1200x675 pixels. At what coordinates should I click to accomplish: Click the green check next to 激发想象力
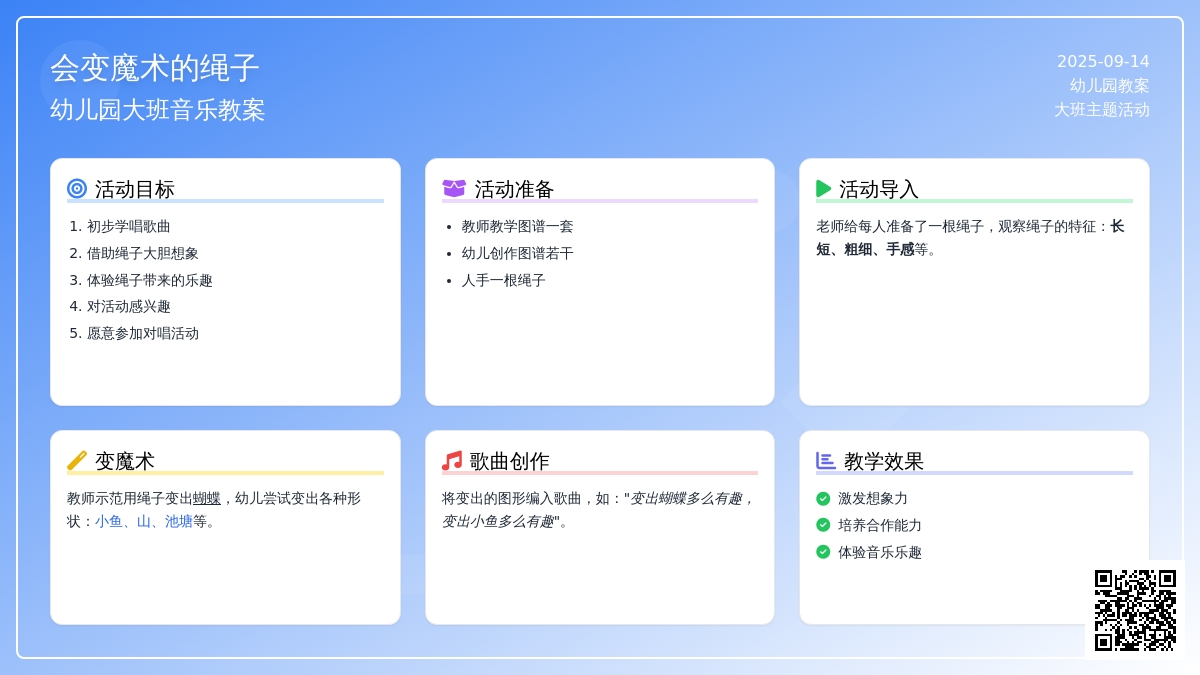(823, 498)
